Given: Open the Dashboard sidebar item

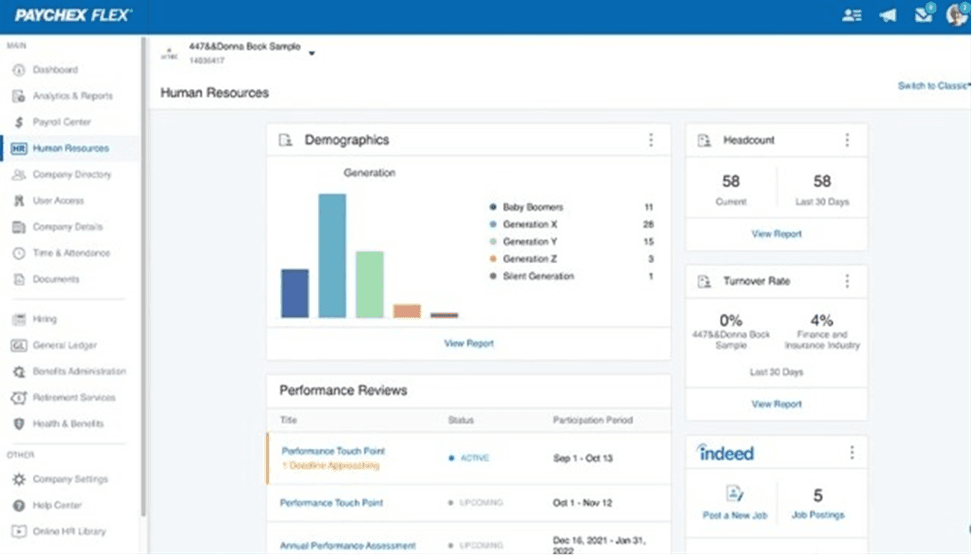Looking at the screenshot, I should click(56, 70).
